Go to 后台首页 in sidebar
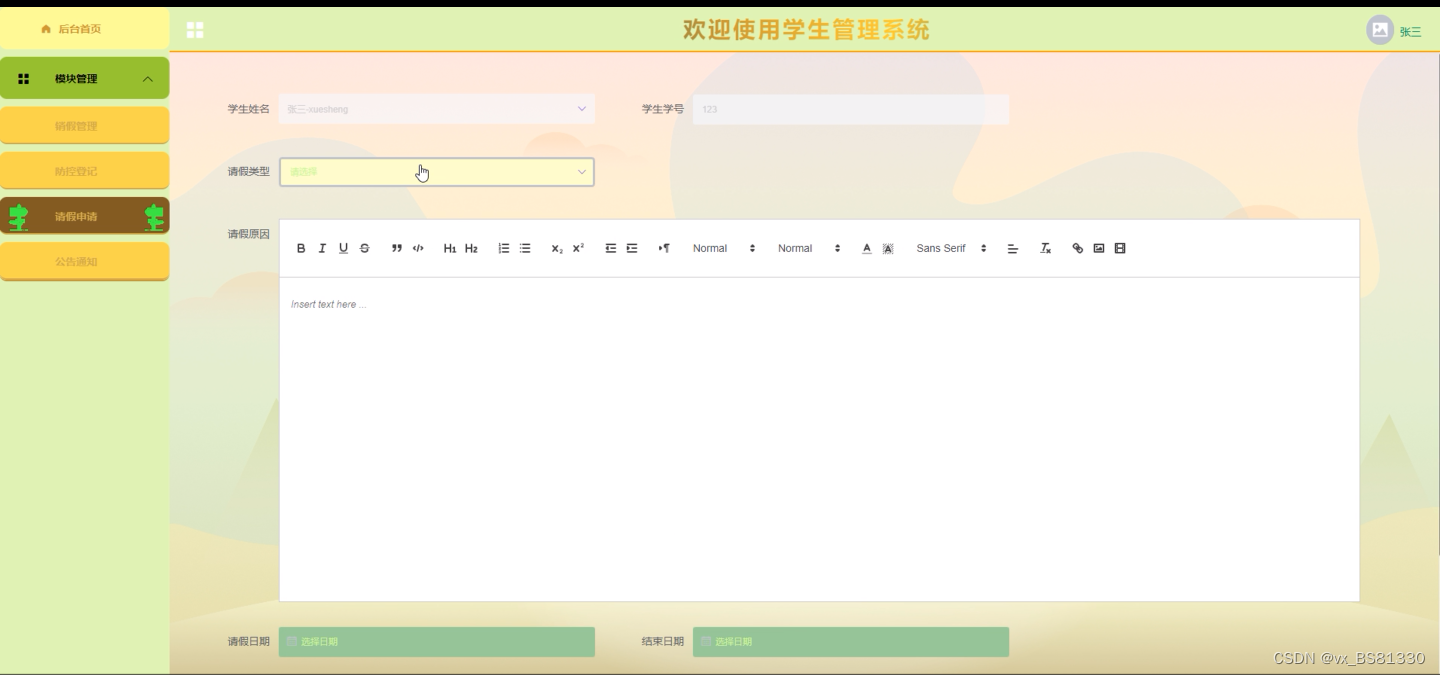This screenshot has height=675, width=1440. coord(80,29)
